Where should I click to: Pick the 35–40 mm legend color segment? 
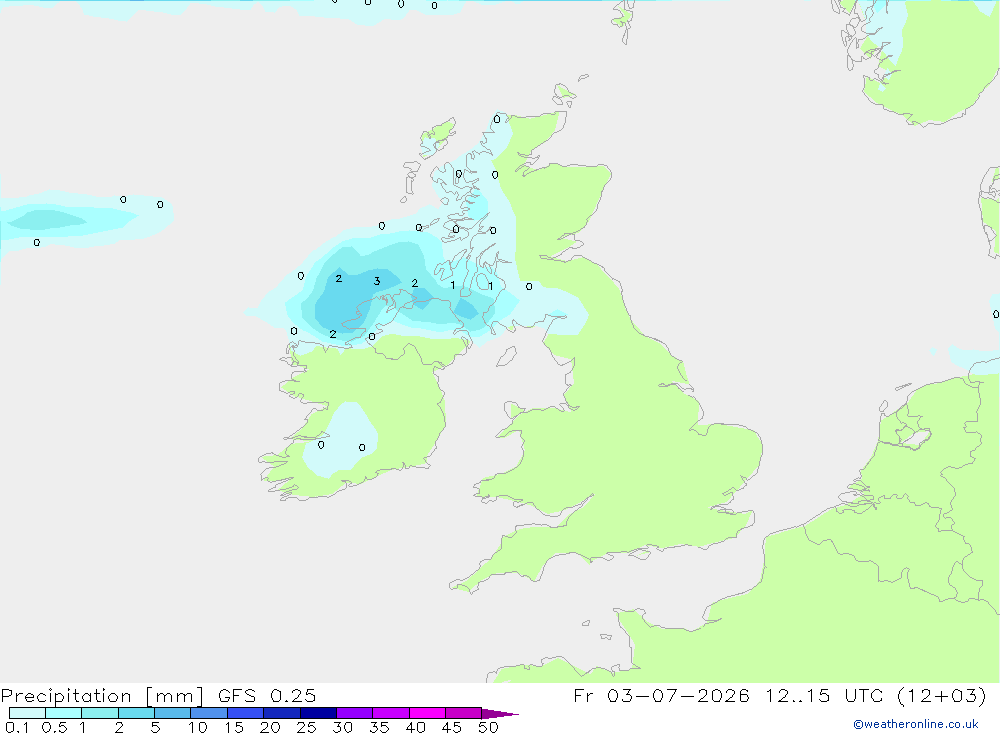[x=391, y=713]
